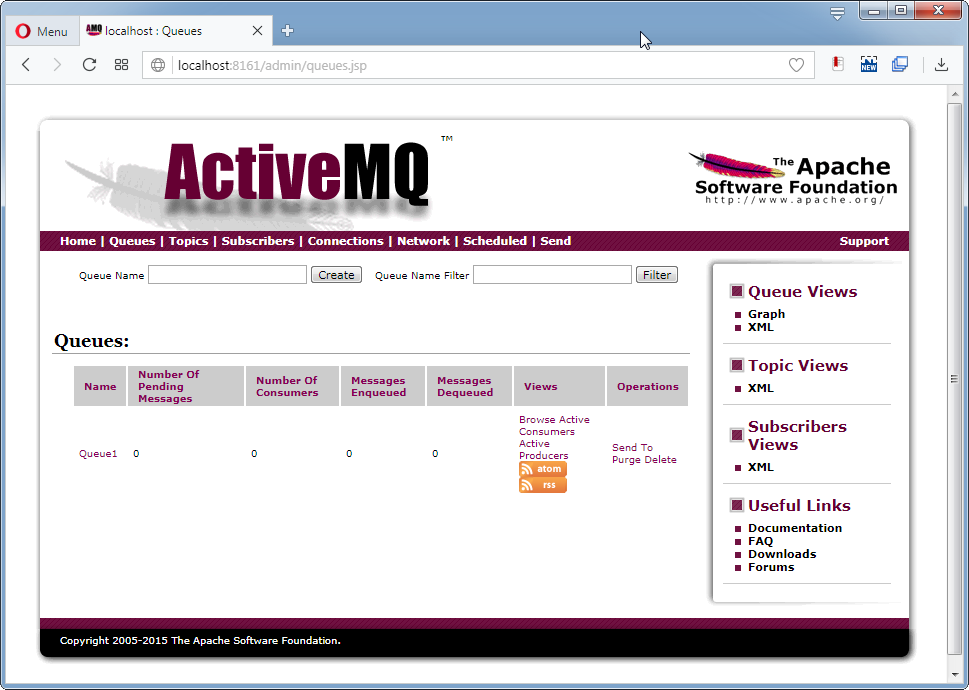969x690 pixels.
Task: Go to the Home menu item
Action: tap(78, 241)
